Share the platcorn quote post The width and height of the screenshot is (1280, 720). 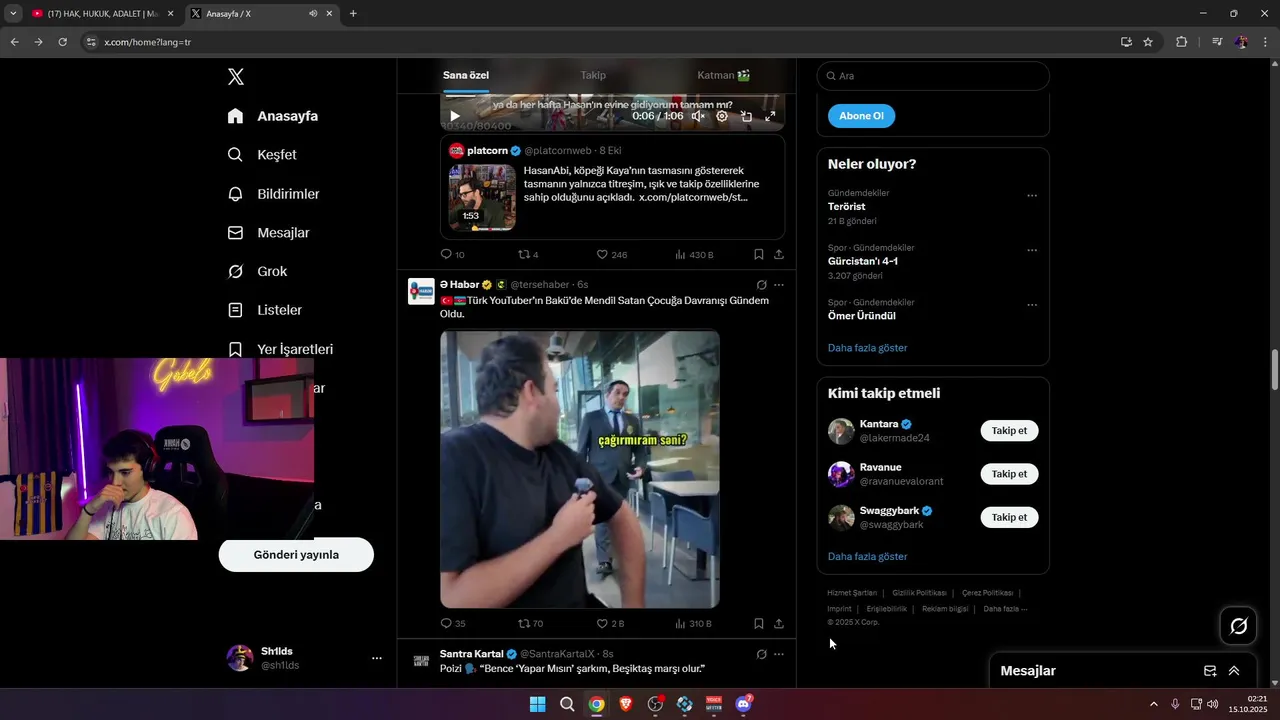[x=779, y=255]
